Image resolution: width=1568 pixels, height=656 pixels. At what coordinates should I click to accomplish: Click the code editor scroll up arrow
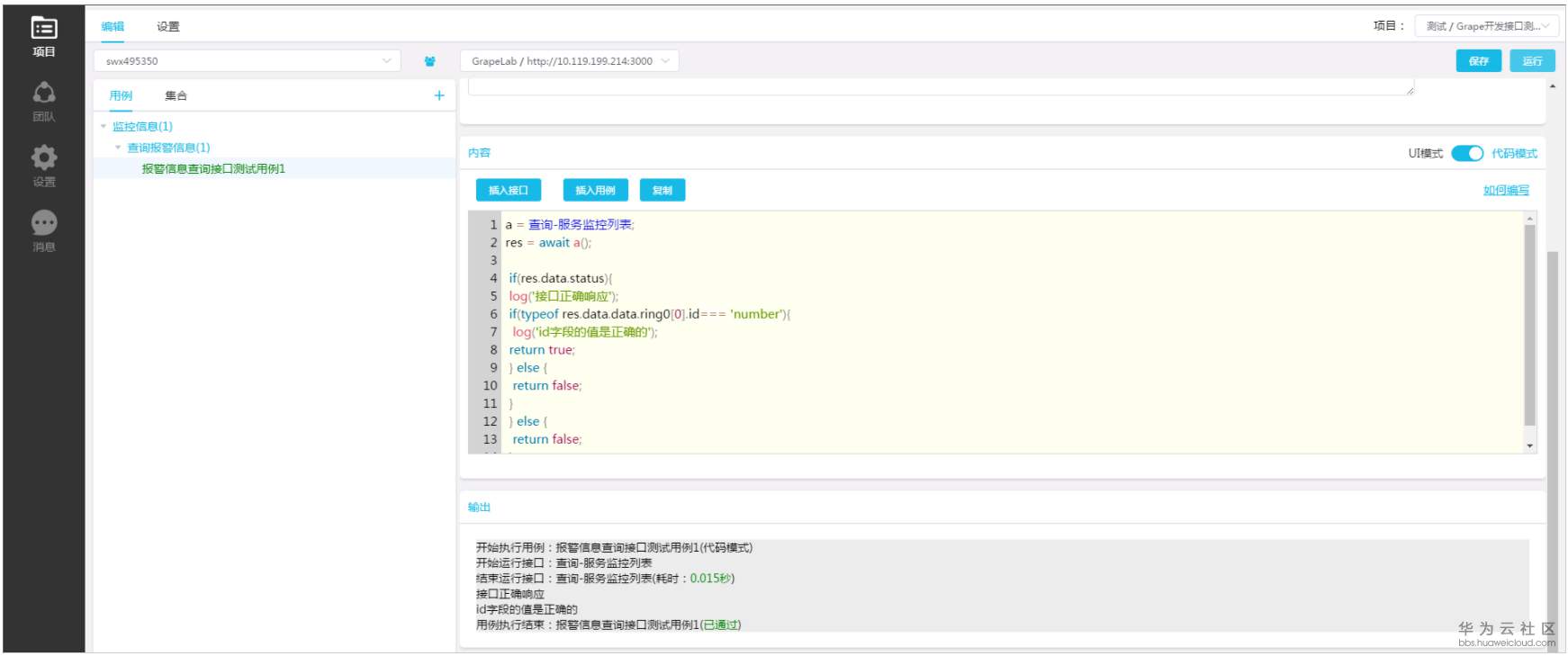coord(1529,219)
